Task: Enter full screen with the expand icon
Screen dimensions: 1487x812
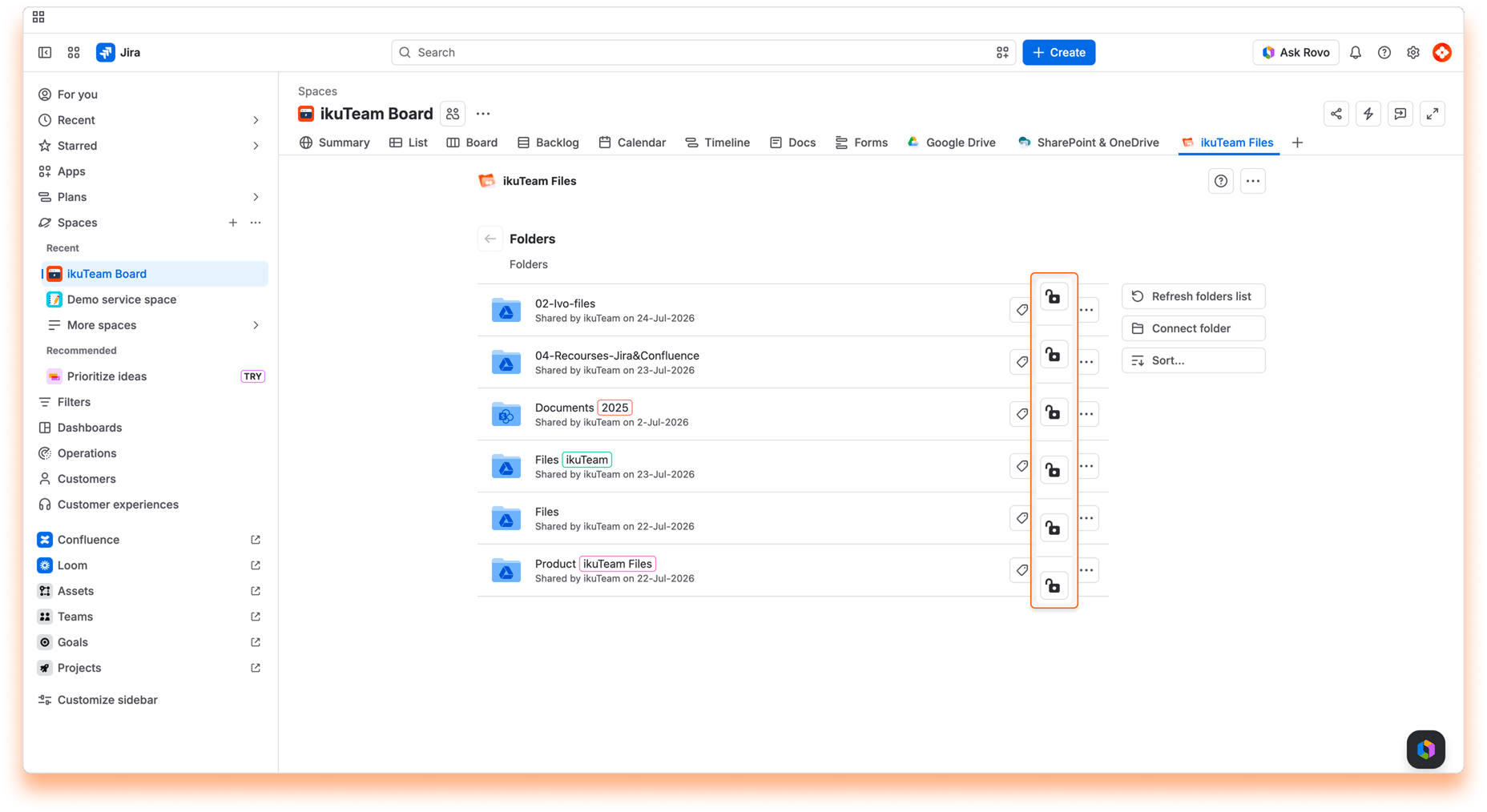Action: [x=1433, y=114]
